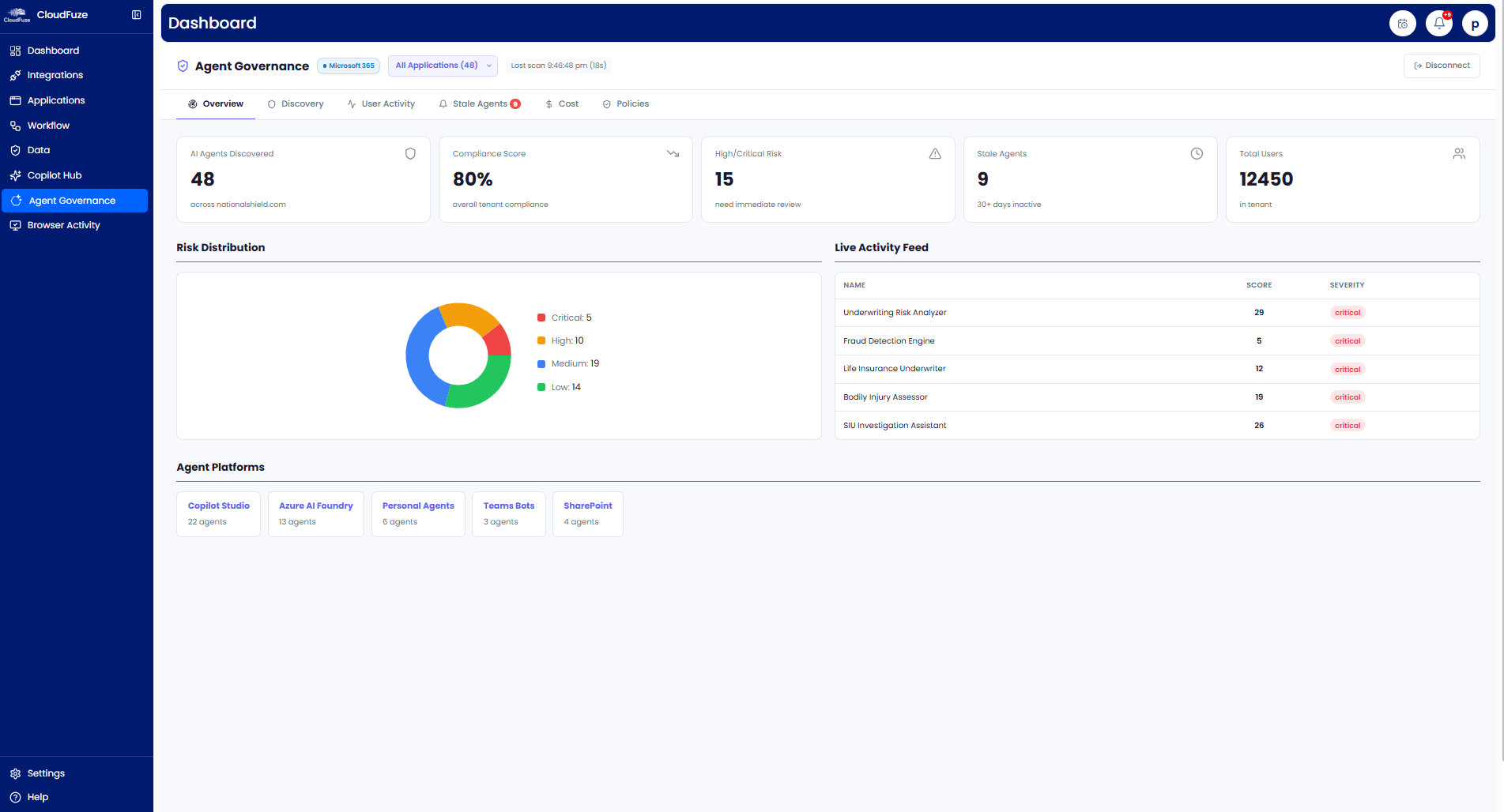Viewport: 1504px width, 812px height.
Task: Click the across nationalshield.com text
Action: click(x=238, y=205)
